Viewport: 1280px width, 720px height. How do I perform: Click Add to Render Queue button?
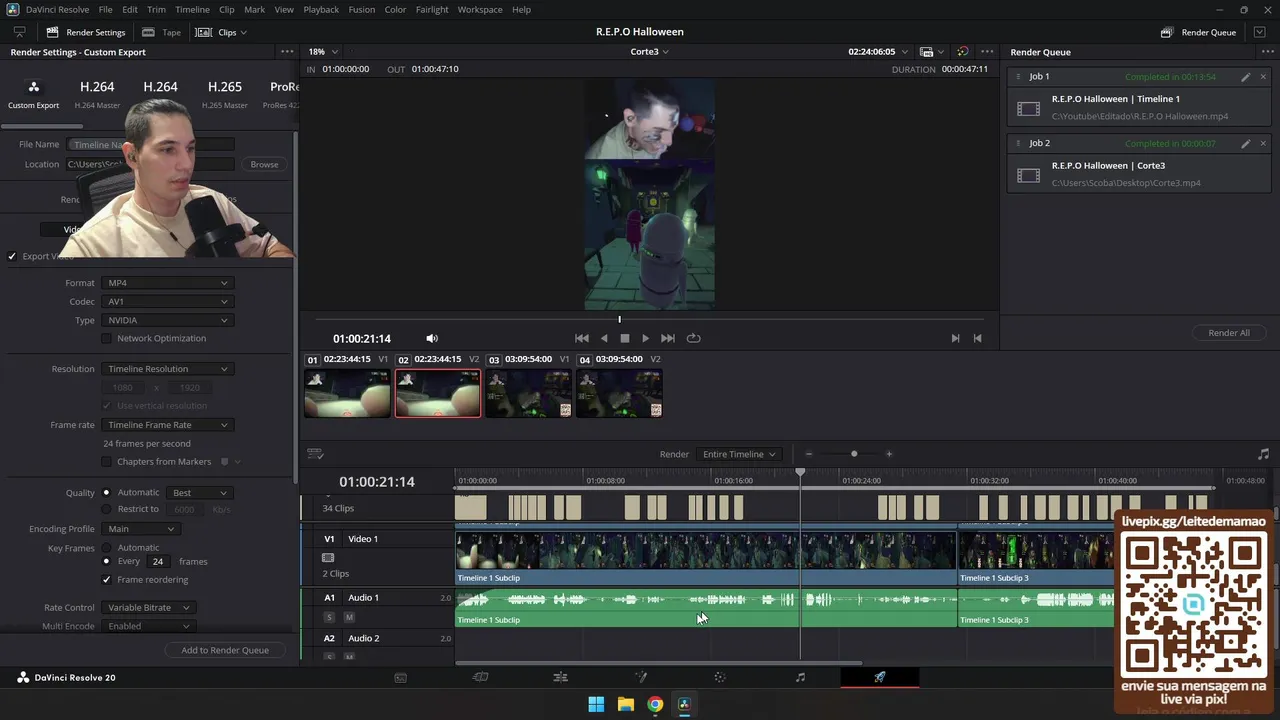pos(225,650)
